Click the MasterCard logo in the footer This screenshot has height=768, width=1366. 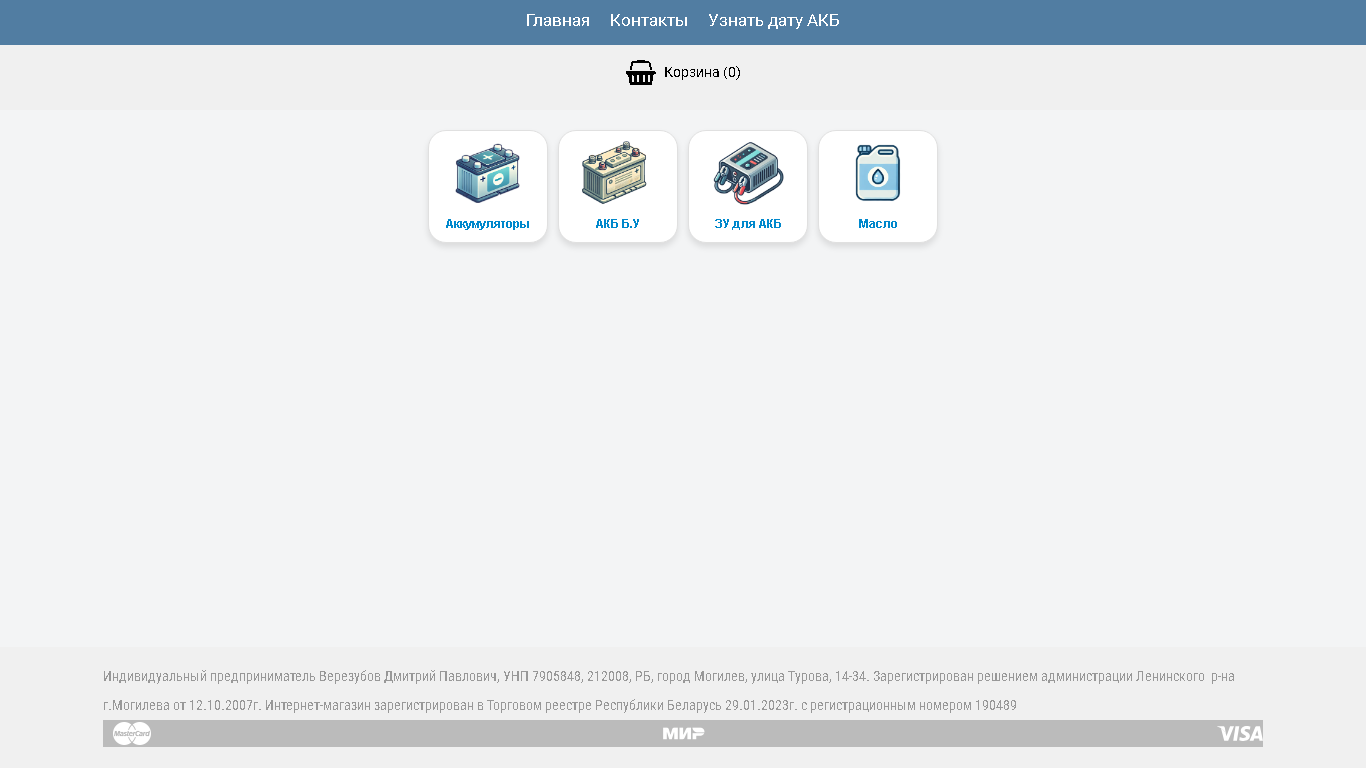pos(132,733)
